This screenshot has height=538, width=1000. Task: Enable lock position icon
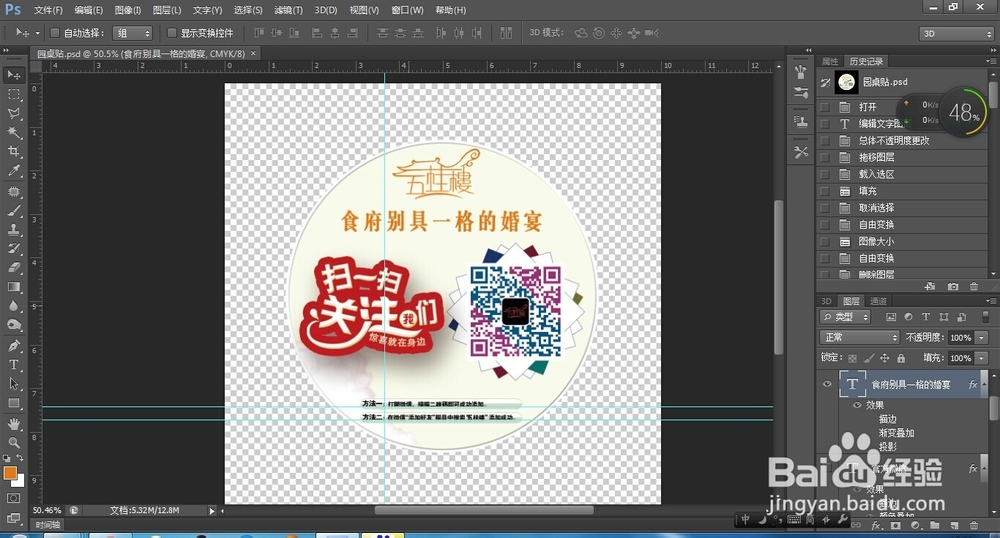tap(885, 358)
